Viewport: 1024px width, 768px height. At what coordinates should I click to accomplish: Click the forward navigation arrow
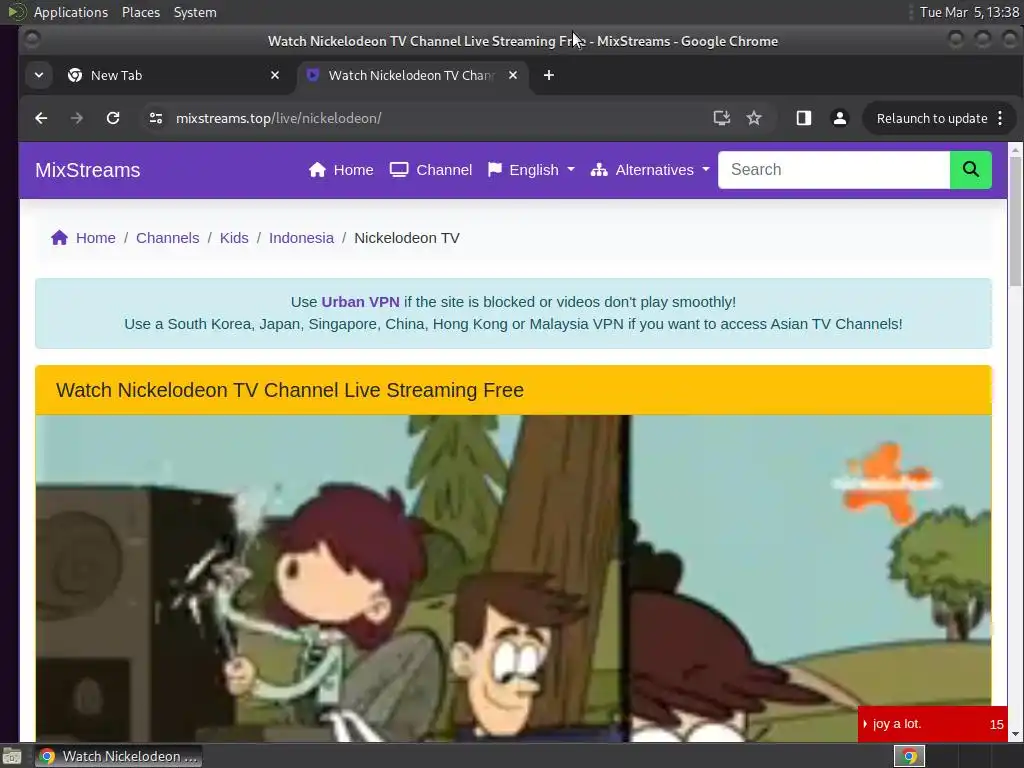[x=77, y=118]
